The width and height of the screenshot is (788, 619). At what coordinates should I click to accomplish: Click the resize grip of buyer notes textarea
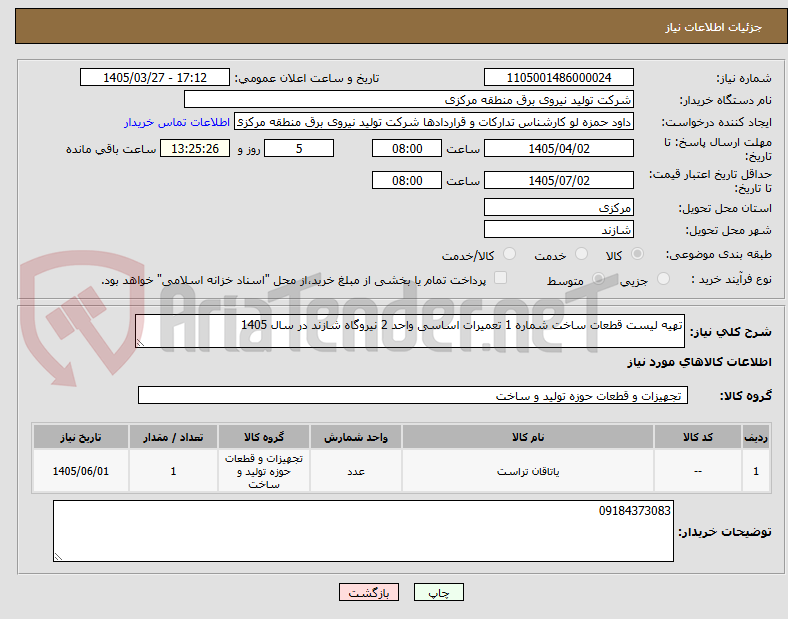tap(58, 557)
